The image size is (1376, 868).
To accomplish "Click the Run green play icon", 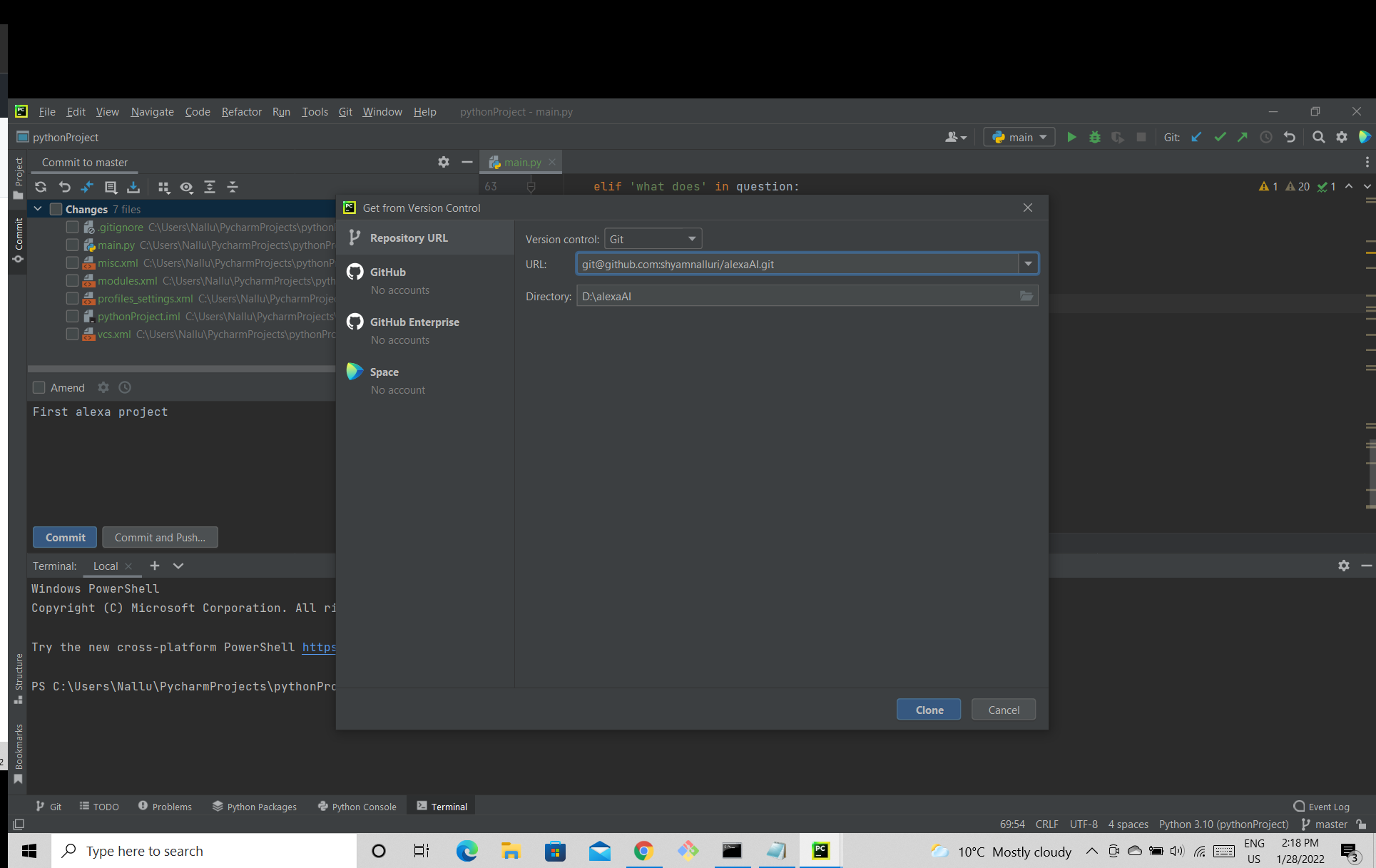I will (x=1071, y=137).
